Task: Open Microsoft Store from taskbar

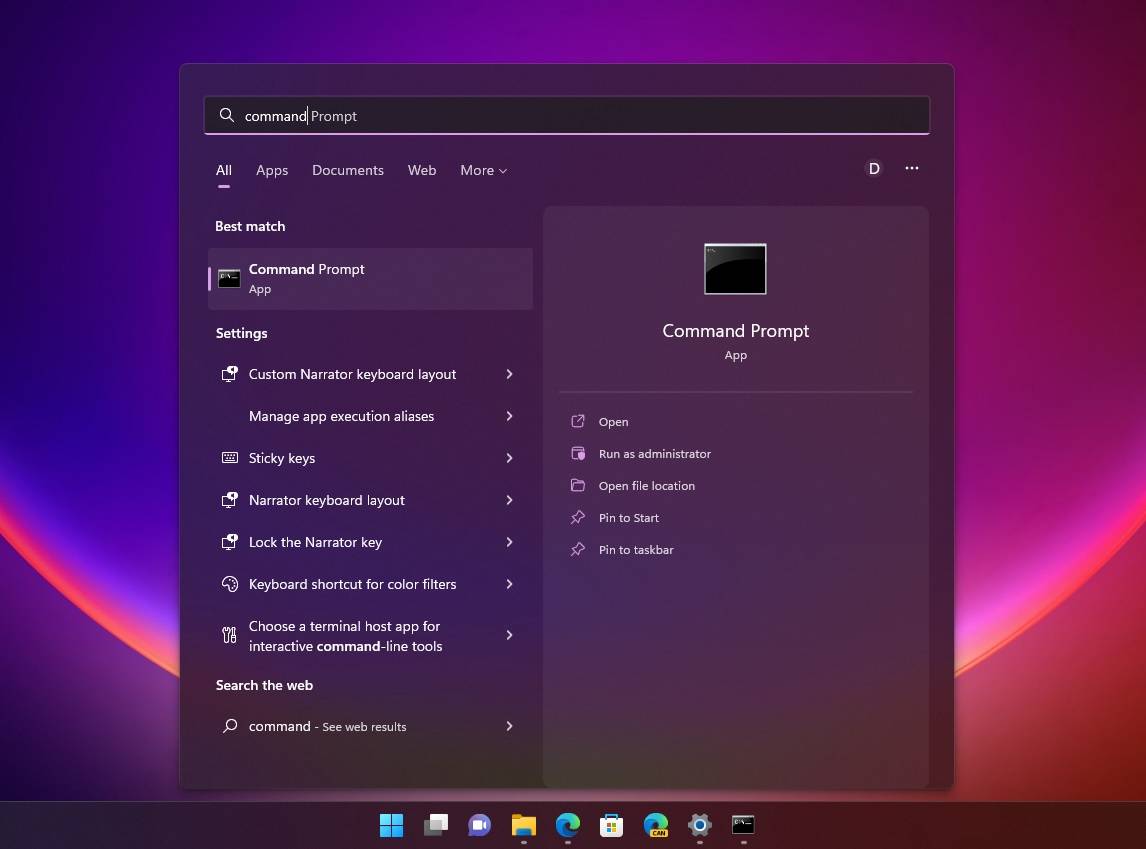Action: pyautogui.click(x=612, y=826)
